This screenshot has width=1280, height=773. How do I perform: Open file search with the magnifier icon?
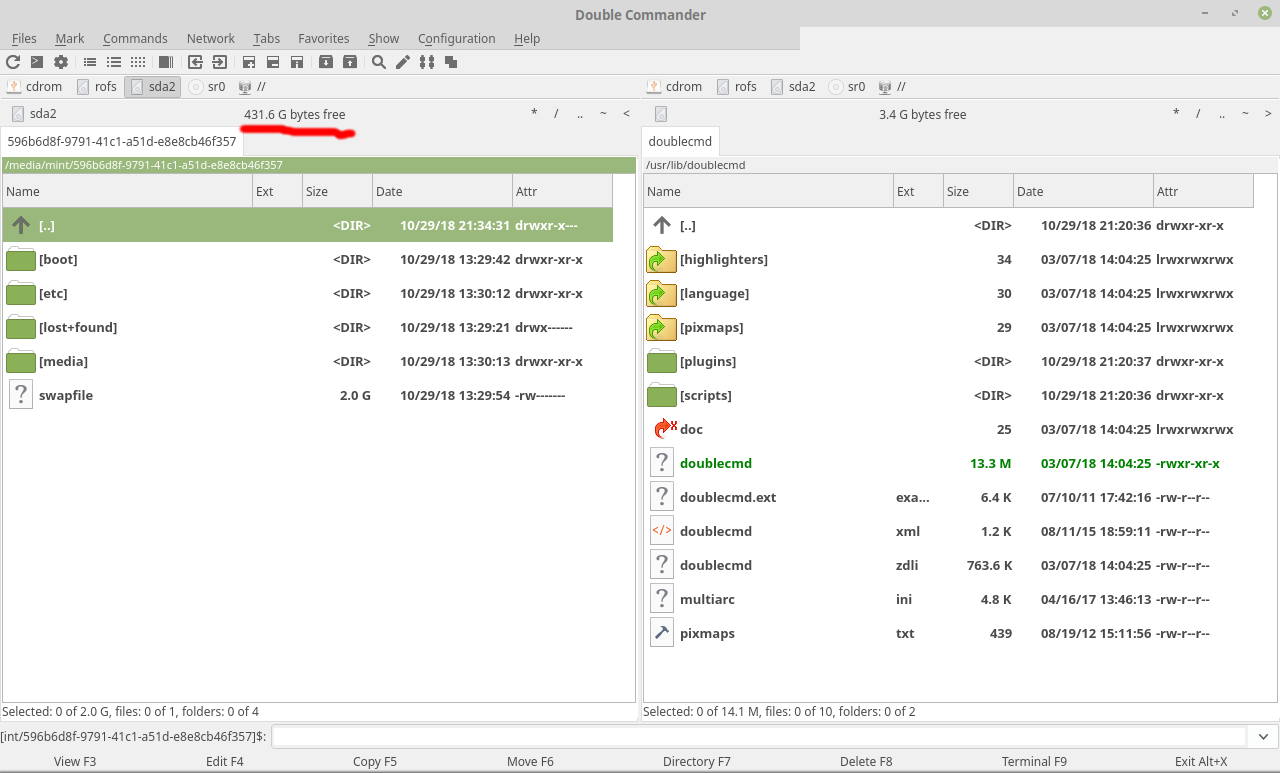coord(379,62)
